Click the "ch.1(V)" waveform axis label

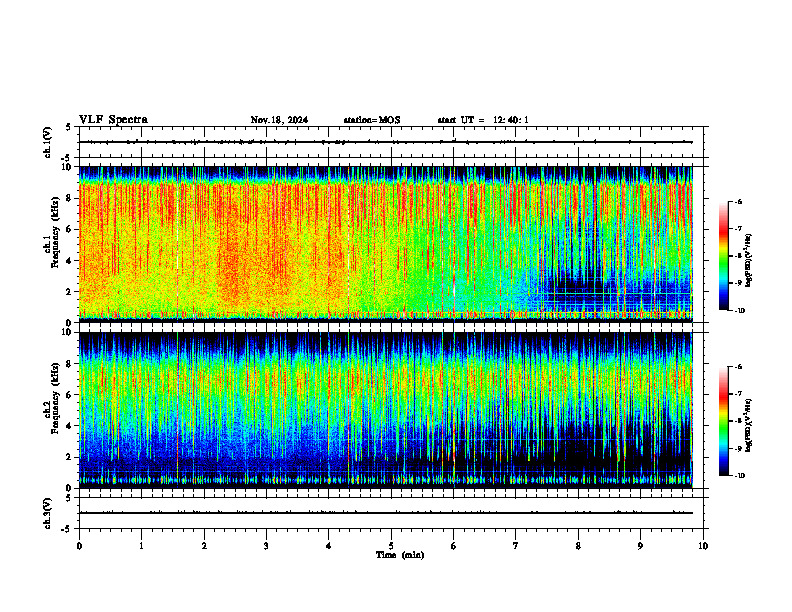[48, 142]
